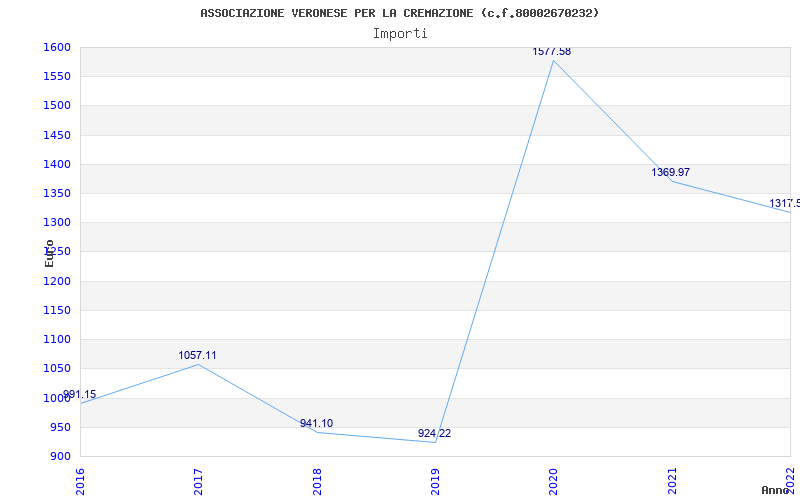
Task: Click the 'Importi' subtitle
Action: pyautogui.click(x=400, y=34)
